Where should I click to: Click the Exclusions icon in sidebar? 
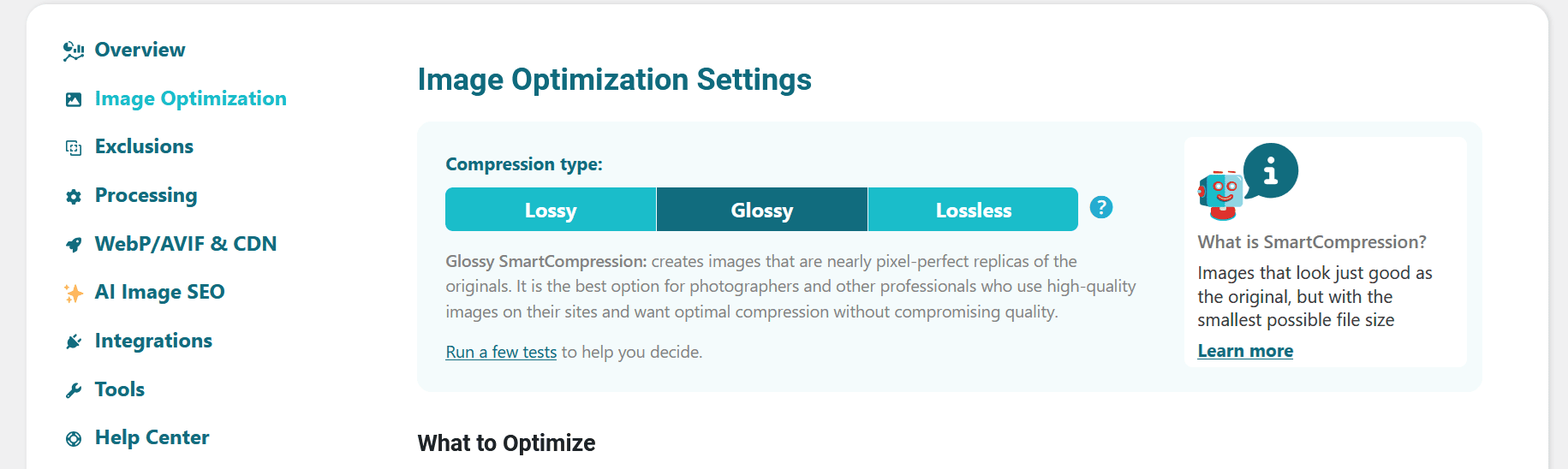pyautogui.click(x=74, y=147)
